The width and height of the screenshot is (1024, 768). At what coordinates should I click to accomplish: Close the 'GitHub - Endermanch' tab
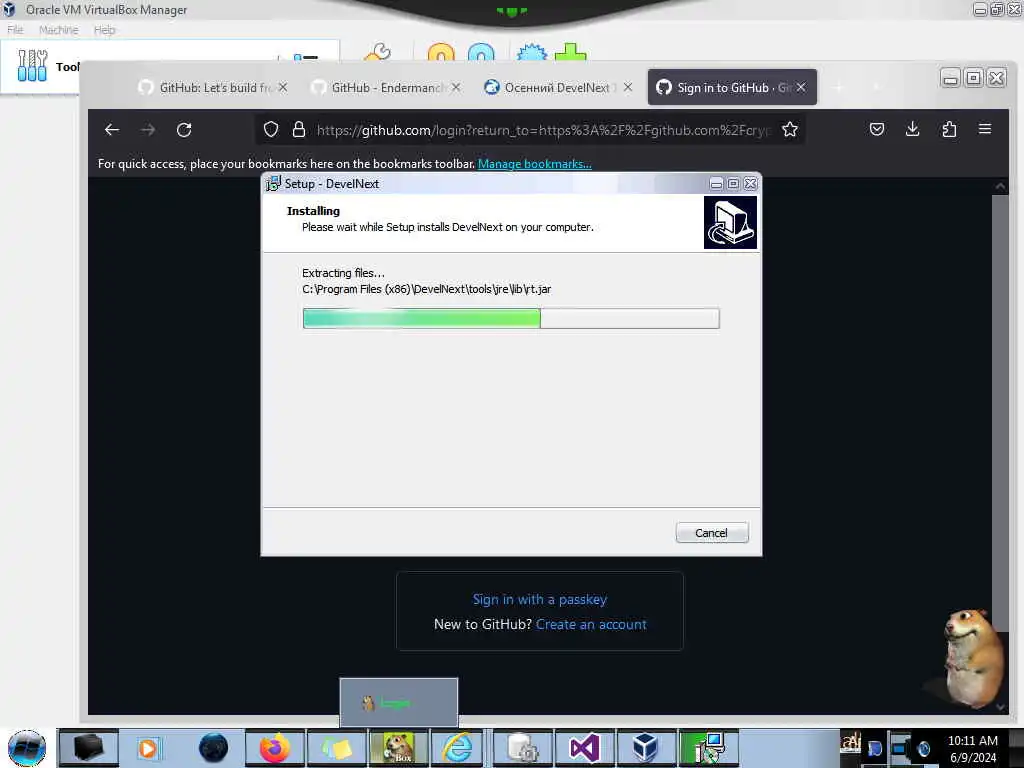coord(456,88)
